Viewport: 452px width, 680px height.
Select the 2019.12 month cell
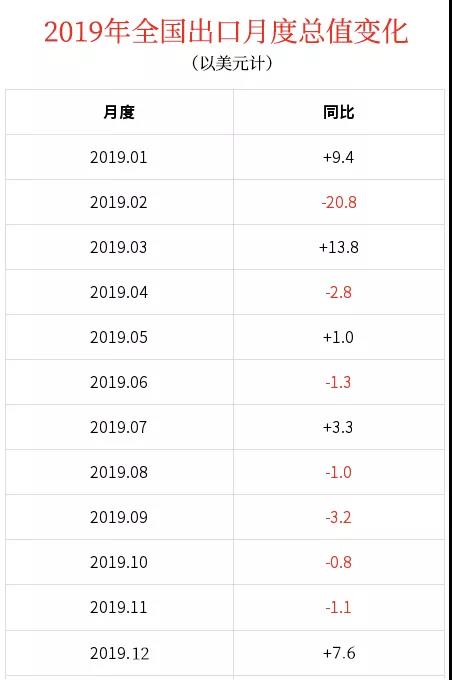coord(119,653)
